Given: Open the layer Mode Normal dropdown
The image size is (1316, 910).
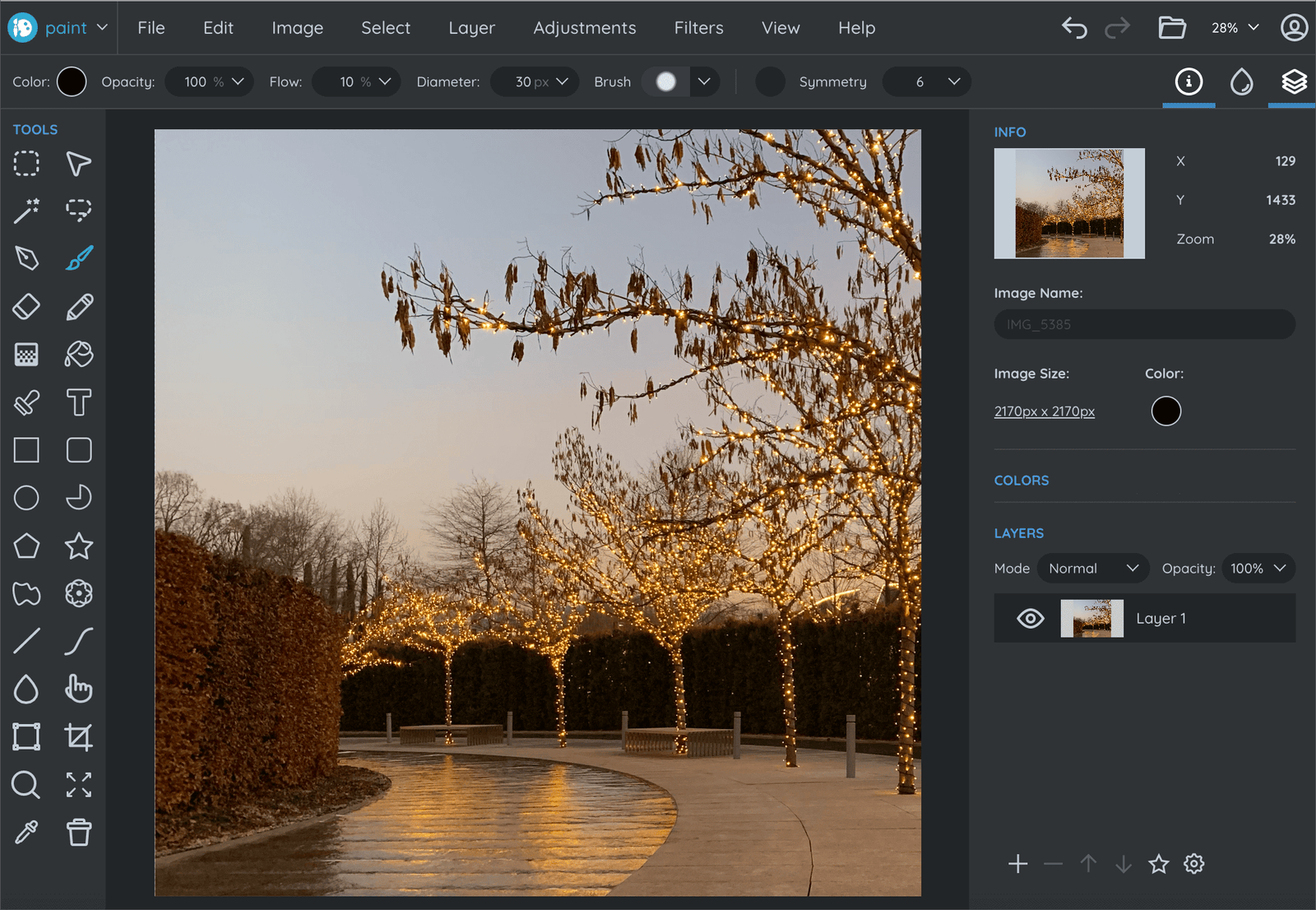Looking at the screenshot, I should click(x=1092, y=569).
